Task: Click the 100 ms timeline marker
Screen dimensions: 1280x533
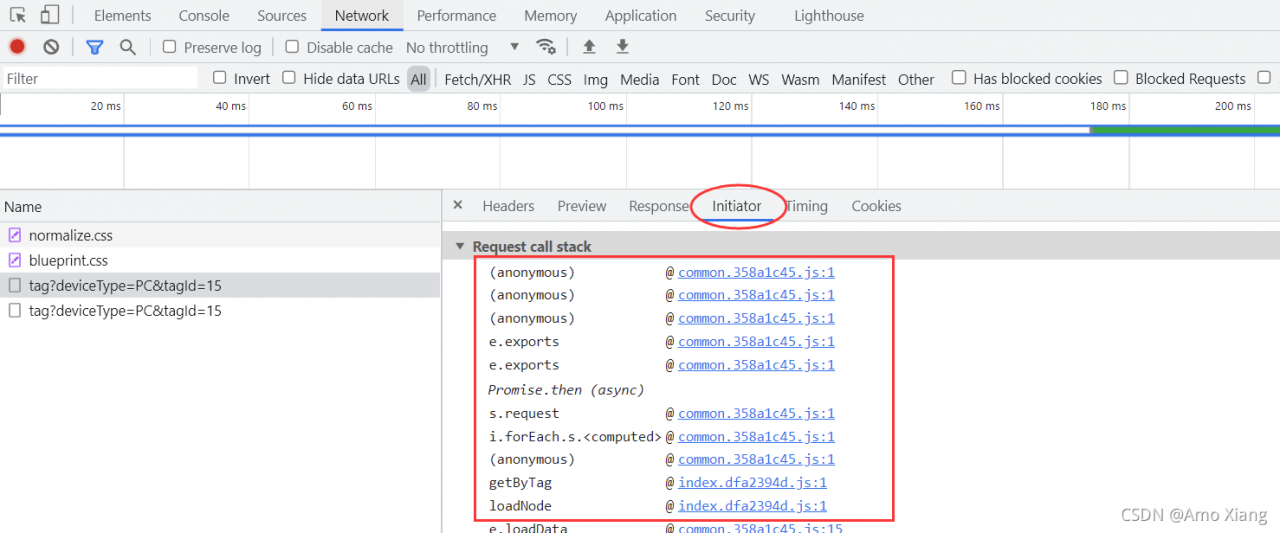Action: pos(605,106)
